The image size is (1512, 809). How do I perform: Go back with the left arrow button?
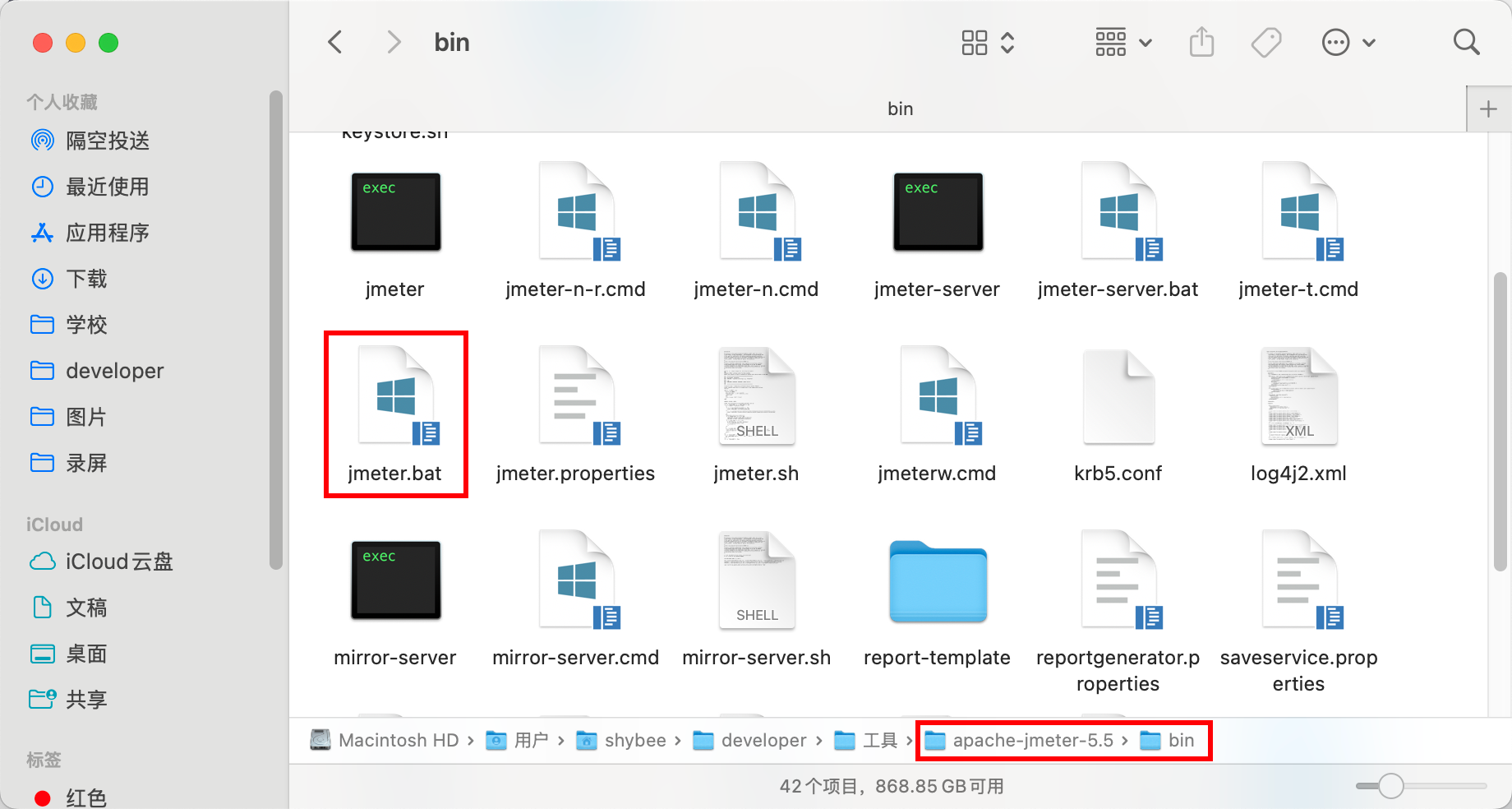[334, 42]
